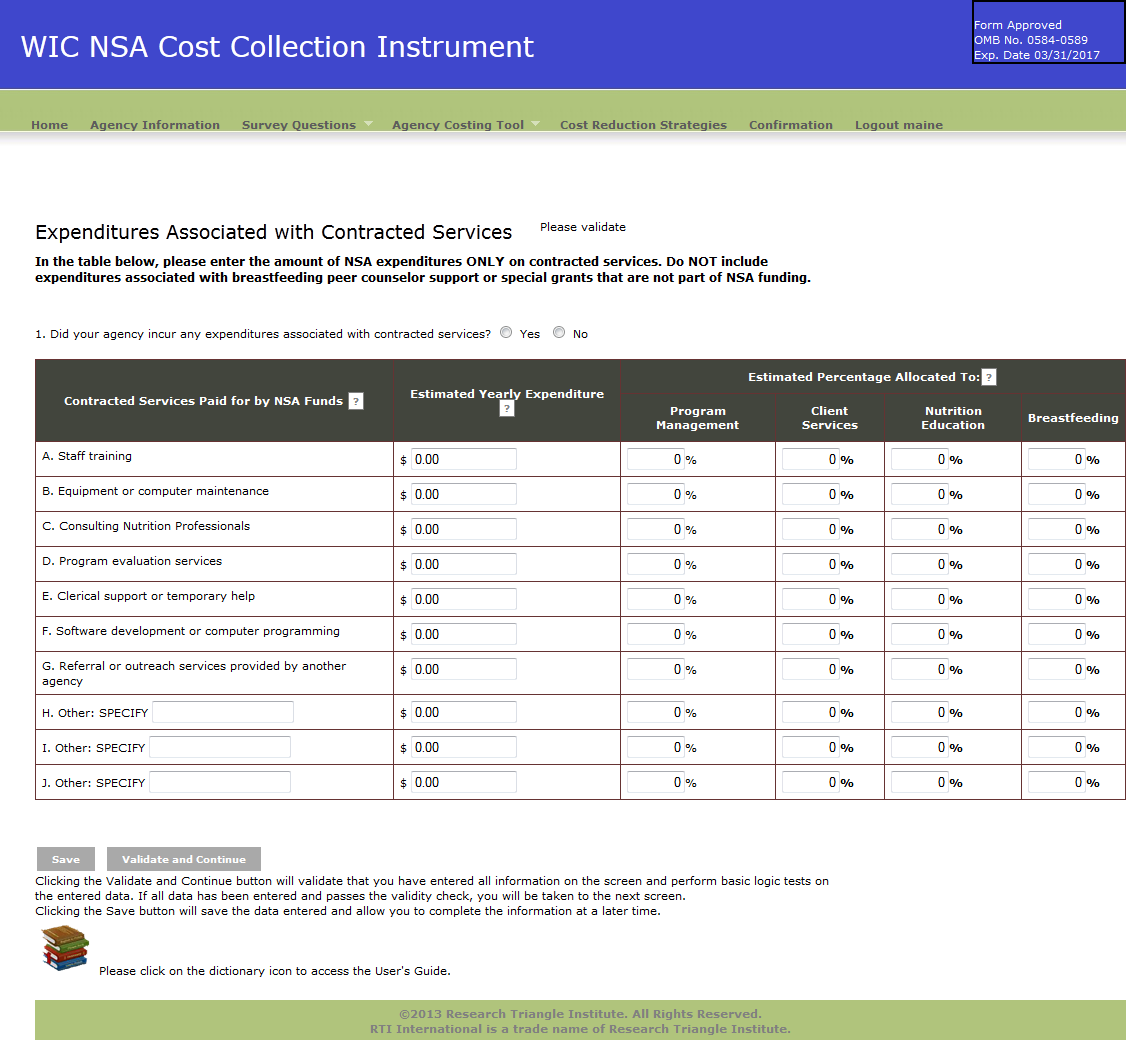
Task: Click Clerical support expenditure field
Action: coord(463,599)
